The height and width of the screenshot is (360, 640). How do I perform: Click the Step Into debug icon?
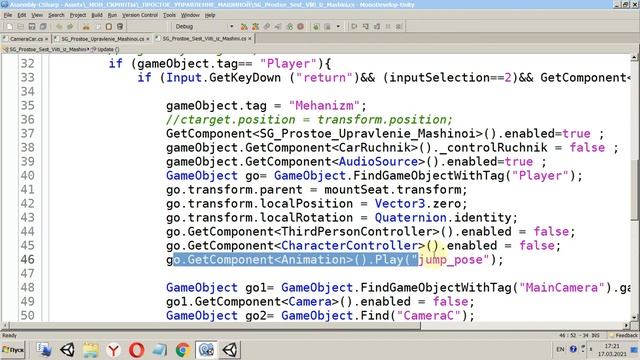coord(366,27)
